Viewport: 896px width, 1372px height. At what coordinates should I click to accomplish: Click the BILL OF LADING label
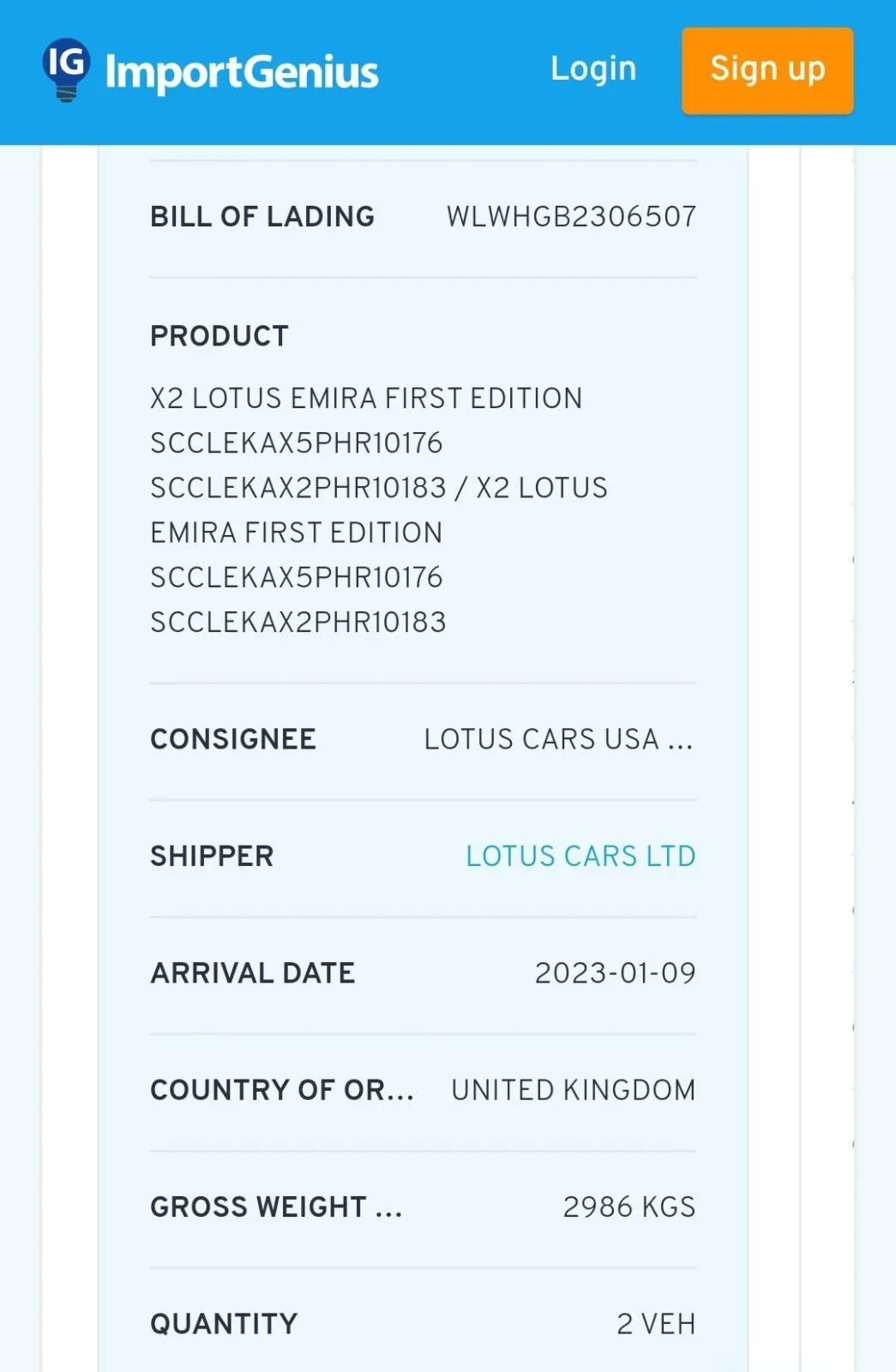(x=262, y=217)
